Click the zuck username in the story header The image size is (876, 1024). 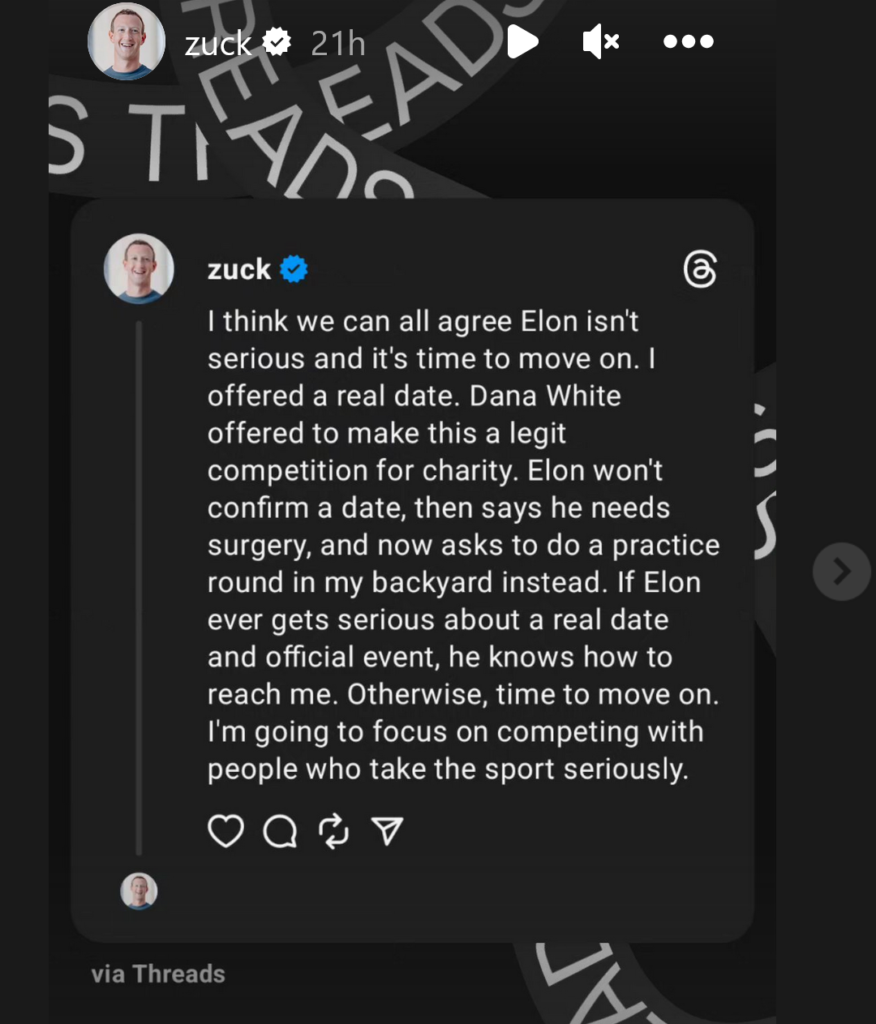point(218,43)
